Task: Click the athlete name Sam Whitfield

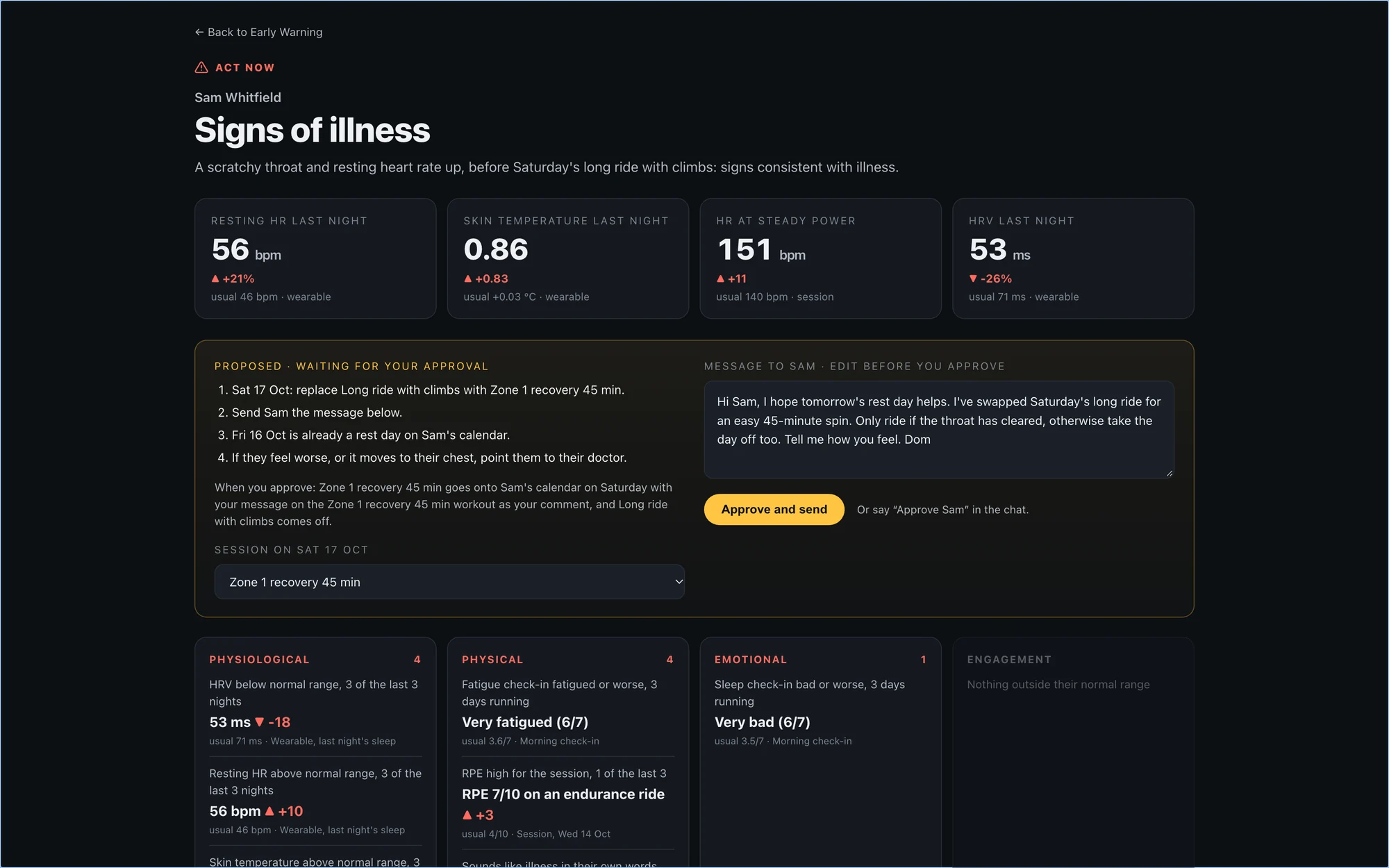Action: pos(238,97)
